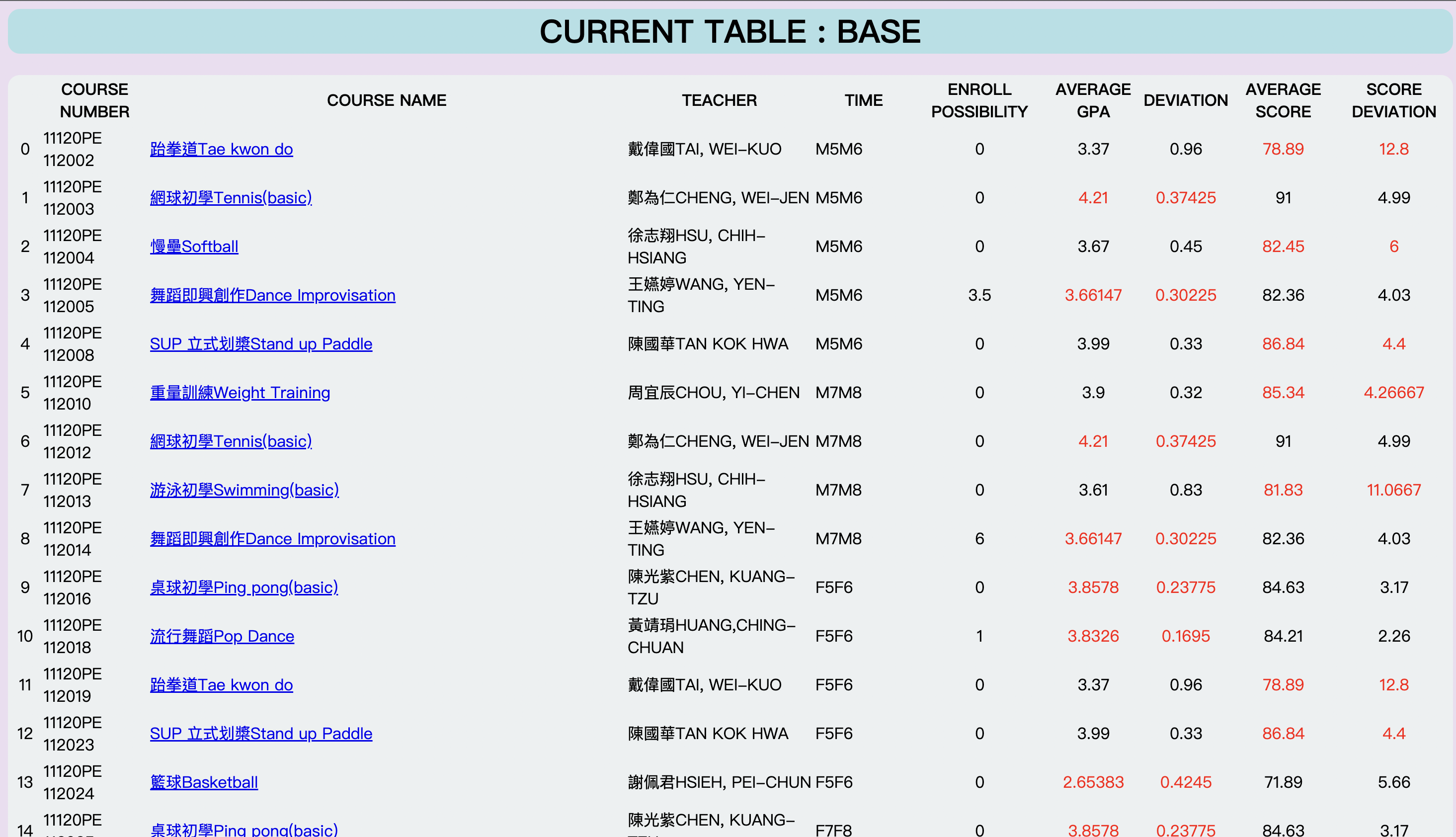Image resolution: width=1456 pixels, height=837 pixels.
Task: Click teacher 黃靖琄HUANG,CHING-CHUAN
Action: [x=712, y=636]
